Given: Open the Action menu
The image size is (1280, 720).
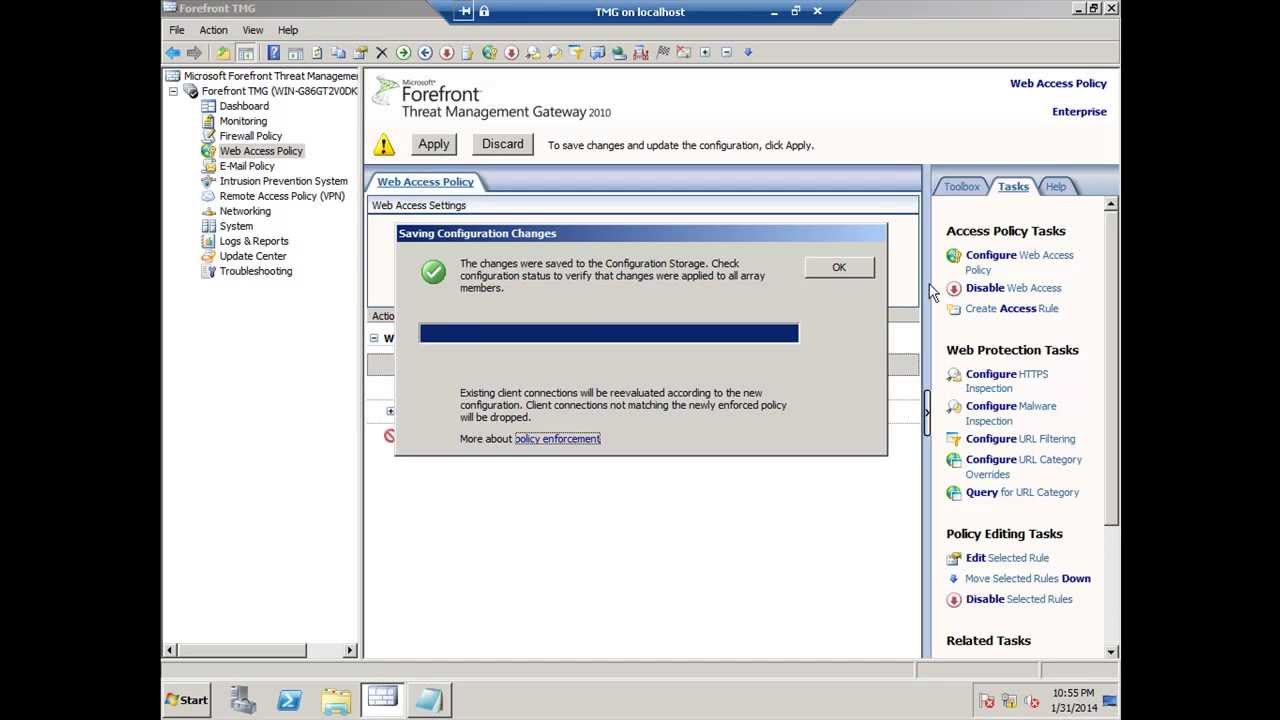Looking at the screenshot, I should (x=213, y=30).
